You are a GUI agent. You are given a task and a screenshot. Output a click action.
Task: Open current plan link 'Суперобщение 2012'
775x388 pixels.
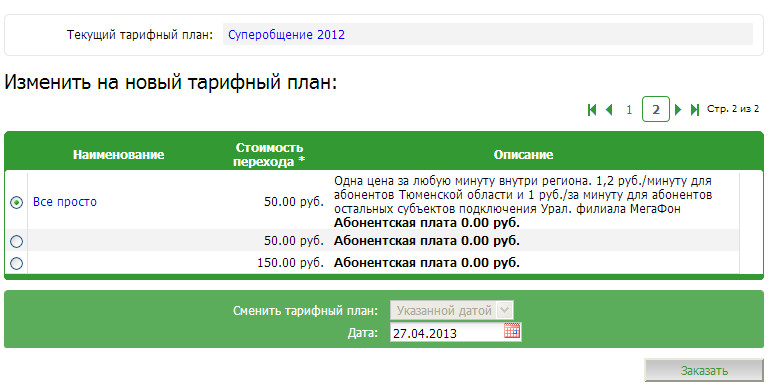[286, 35]
